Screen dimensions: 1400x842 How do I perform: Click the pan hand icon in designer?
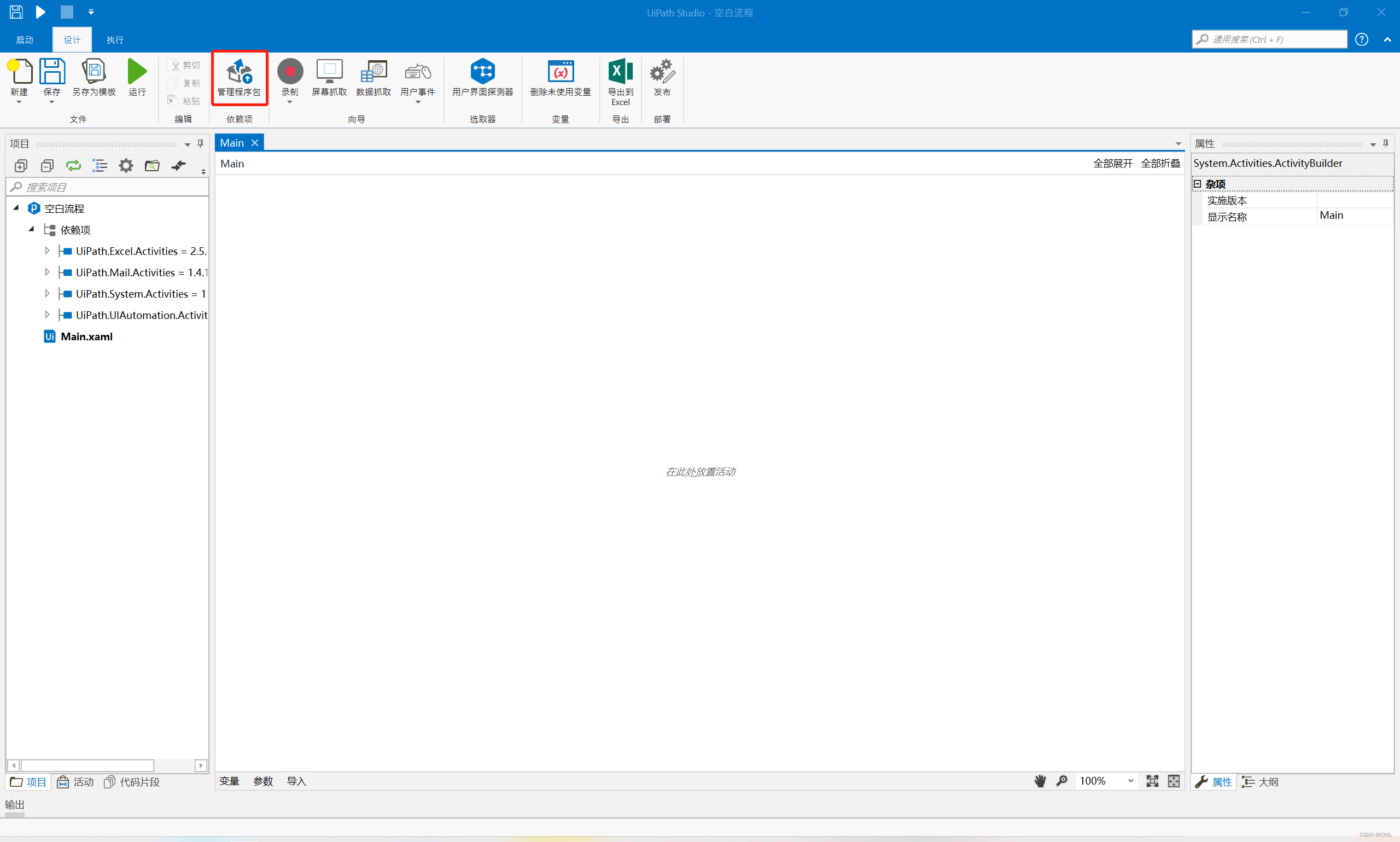point(1040,781)
